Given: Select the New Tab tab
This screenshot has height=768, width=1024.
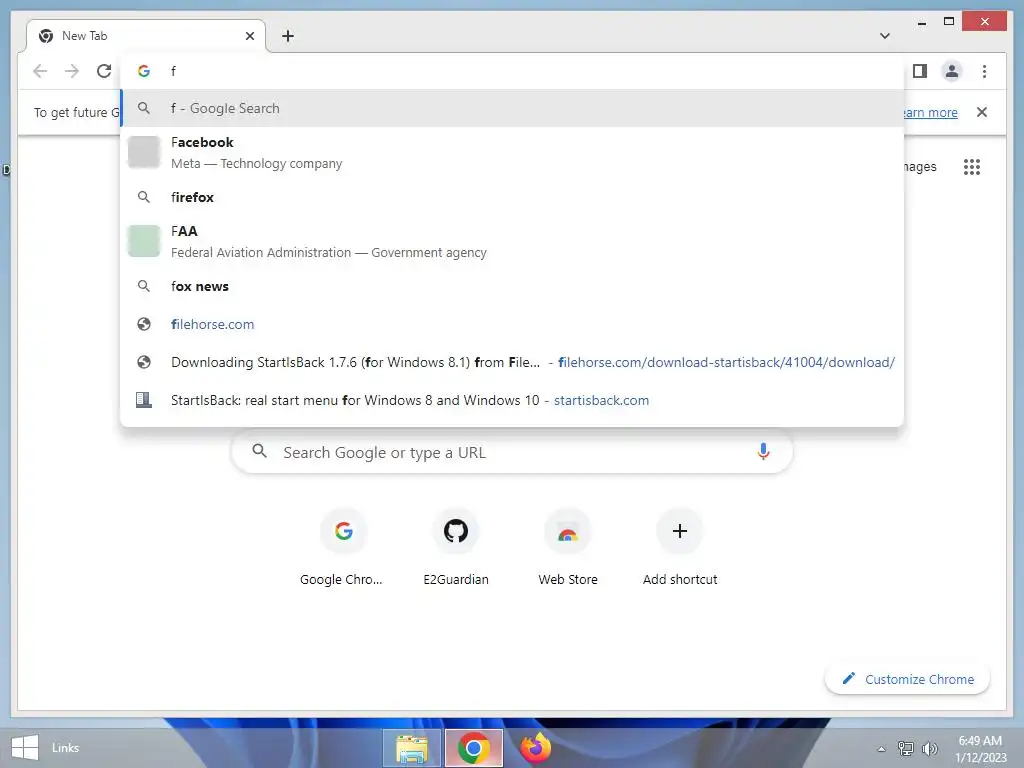Looking at the screenshot, I should pyautogui.click(x=146, y=36).
